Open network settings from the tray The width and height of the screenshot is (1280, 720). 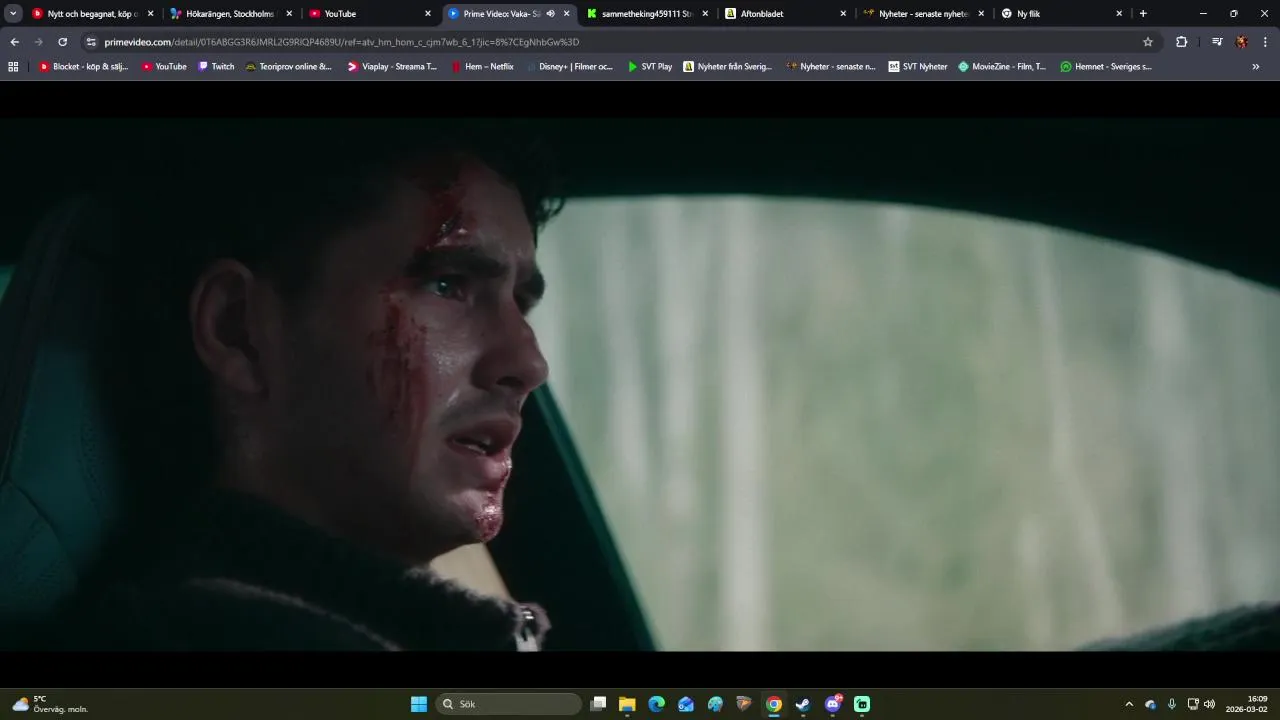[x=1193, y=704]
